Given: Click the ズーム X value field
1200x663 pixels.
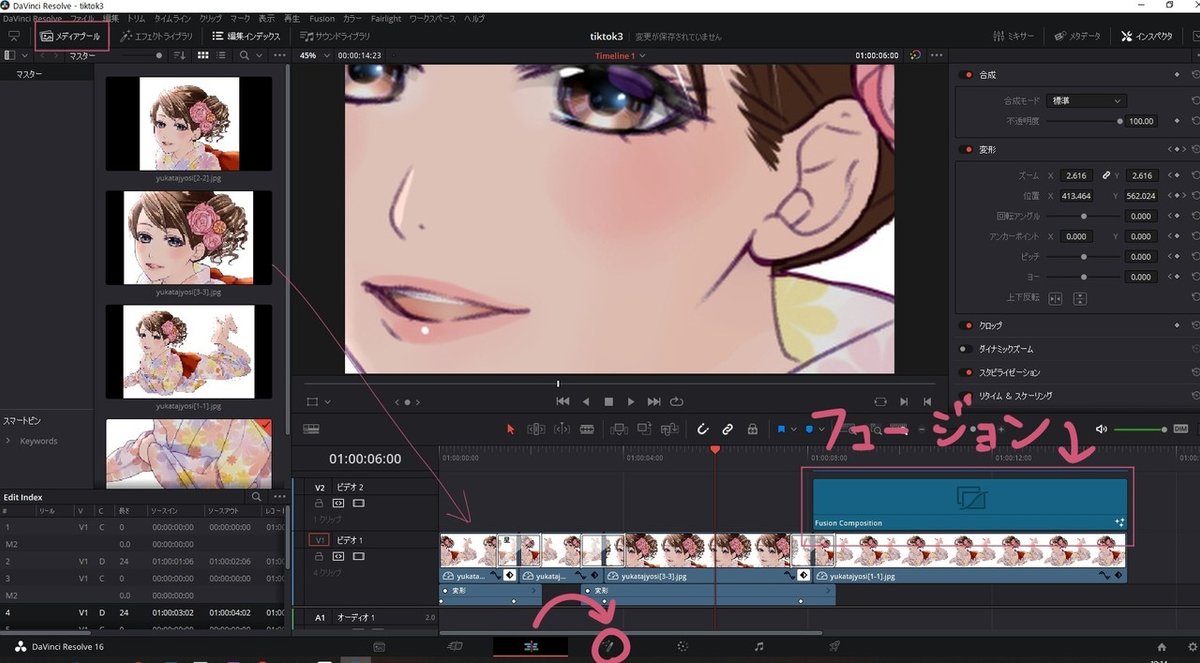Looking at the screenshot, I should pos(1075,176).
